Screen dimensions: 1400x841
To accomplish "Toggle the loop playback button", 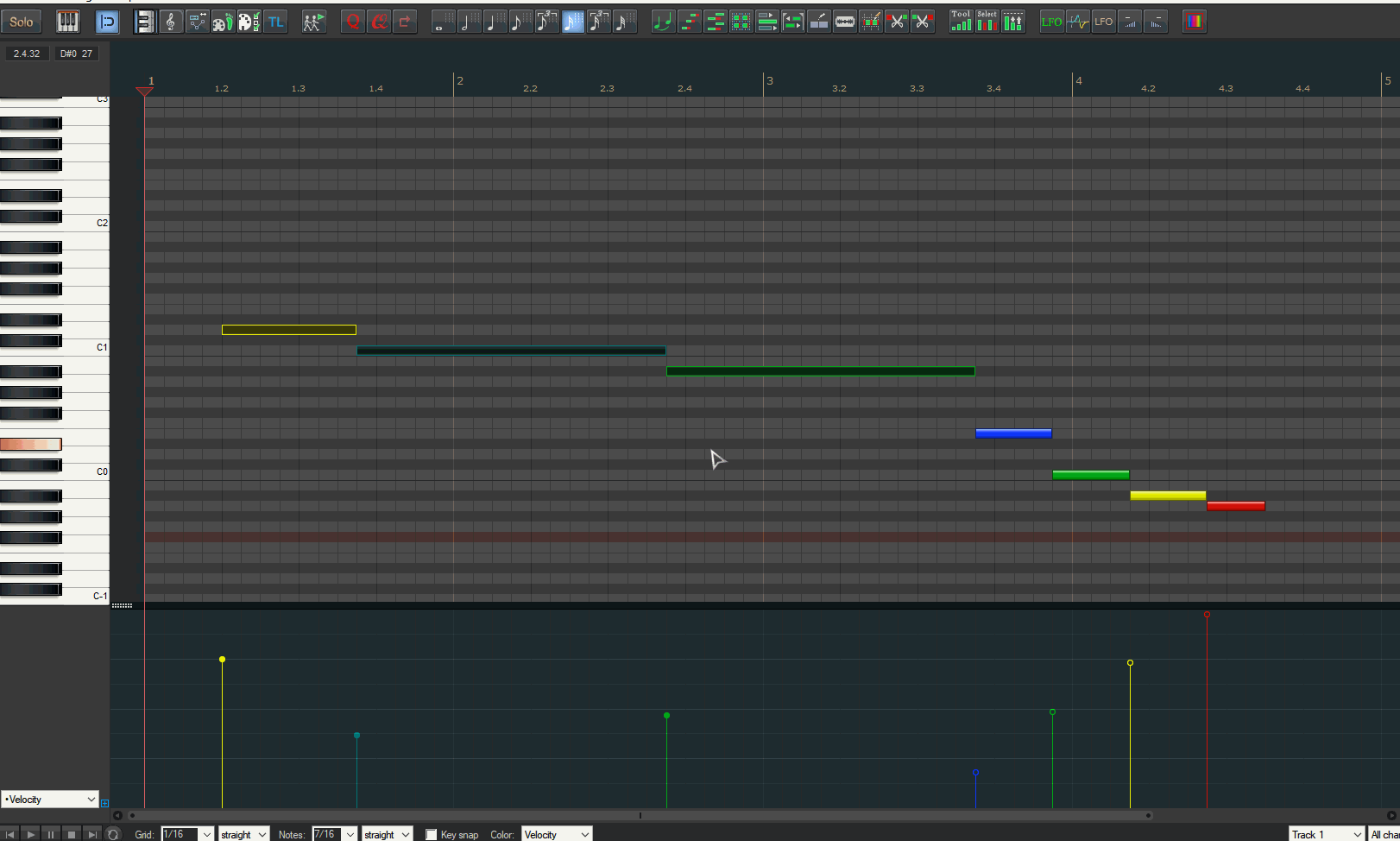I will 113,834.
